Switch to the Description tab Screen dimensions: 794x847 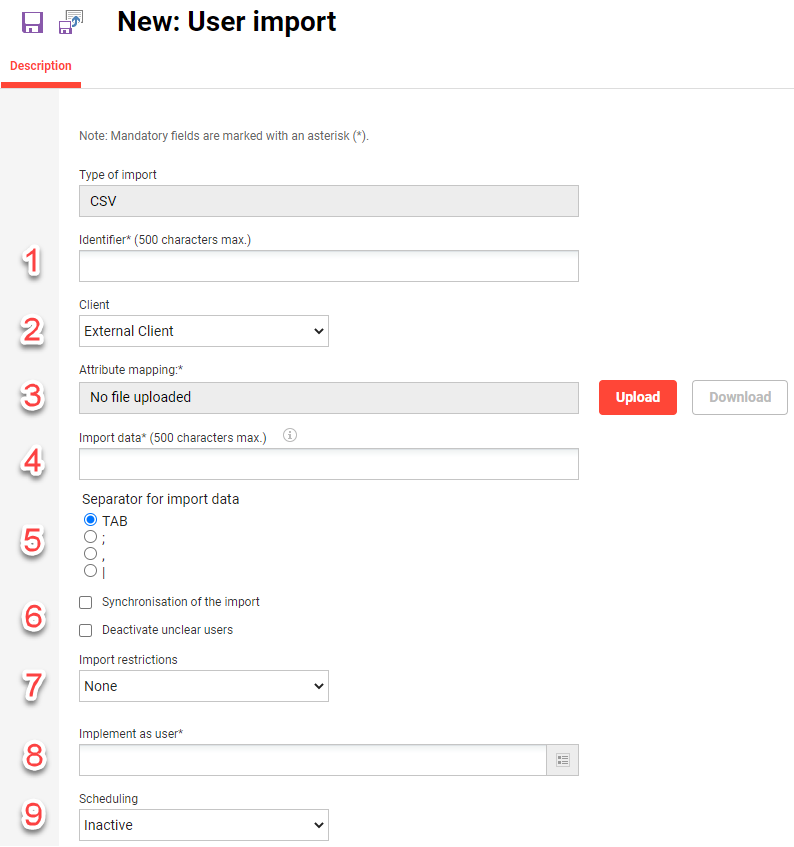[40, 65]
